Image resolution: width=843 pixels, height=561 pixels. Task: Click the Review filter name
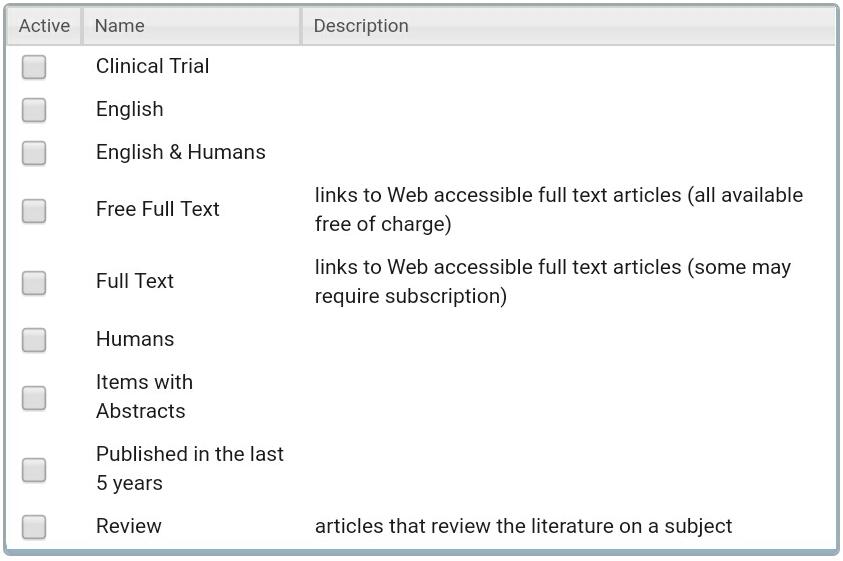click(x=128, y=526)
